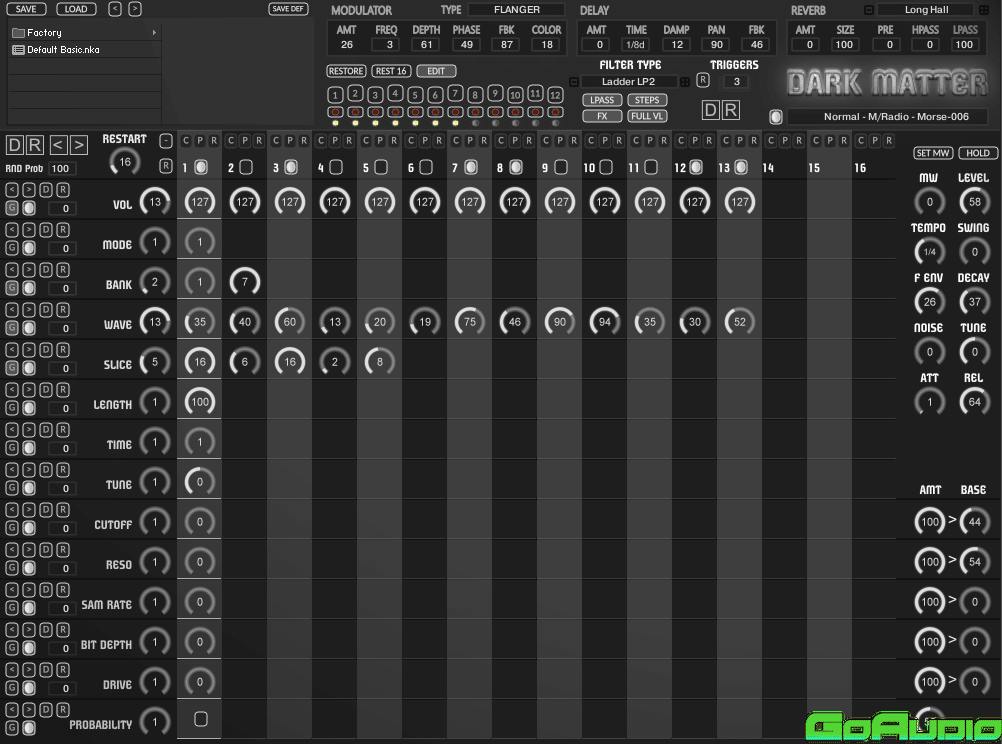Switch to the STEPS view button
Viewport: 1002px width, 744px height.
click(647, 100)
